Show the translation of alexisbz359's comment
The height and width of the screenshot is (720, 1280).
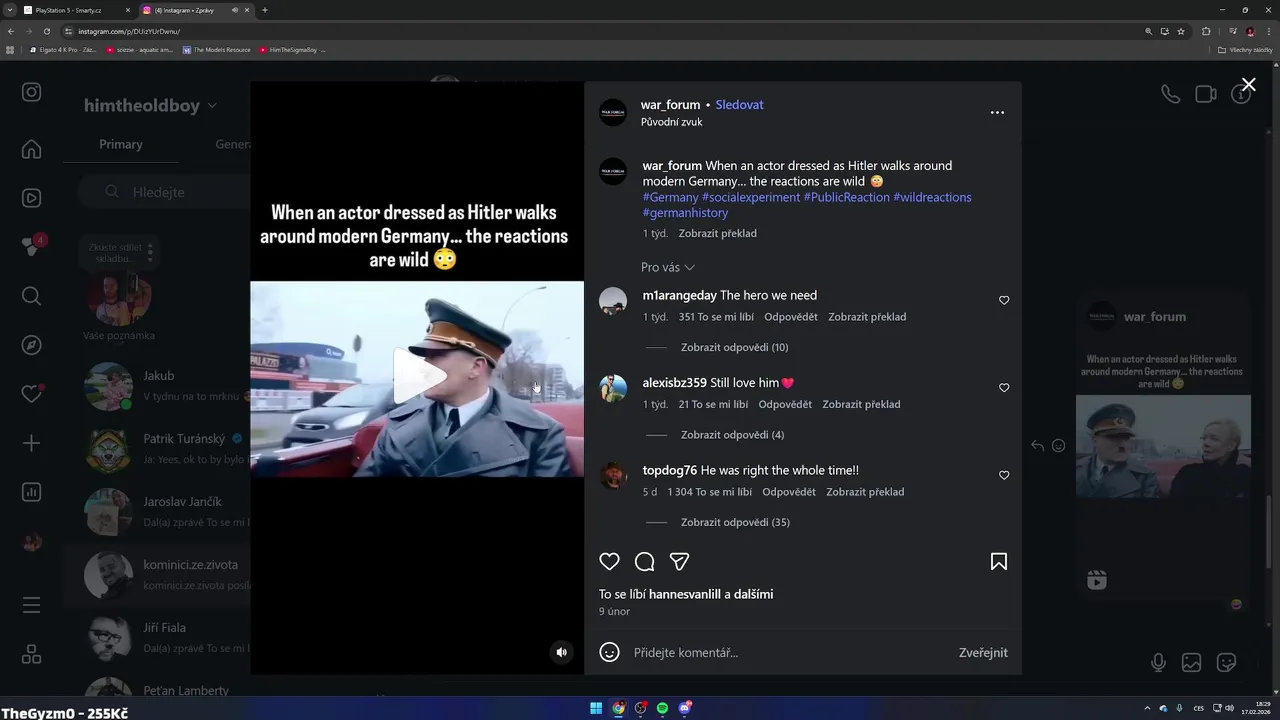pyautogui.click(x=861, y=404)
